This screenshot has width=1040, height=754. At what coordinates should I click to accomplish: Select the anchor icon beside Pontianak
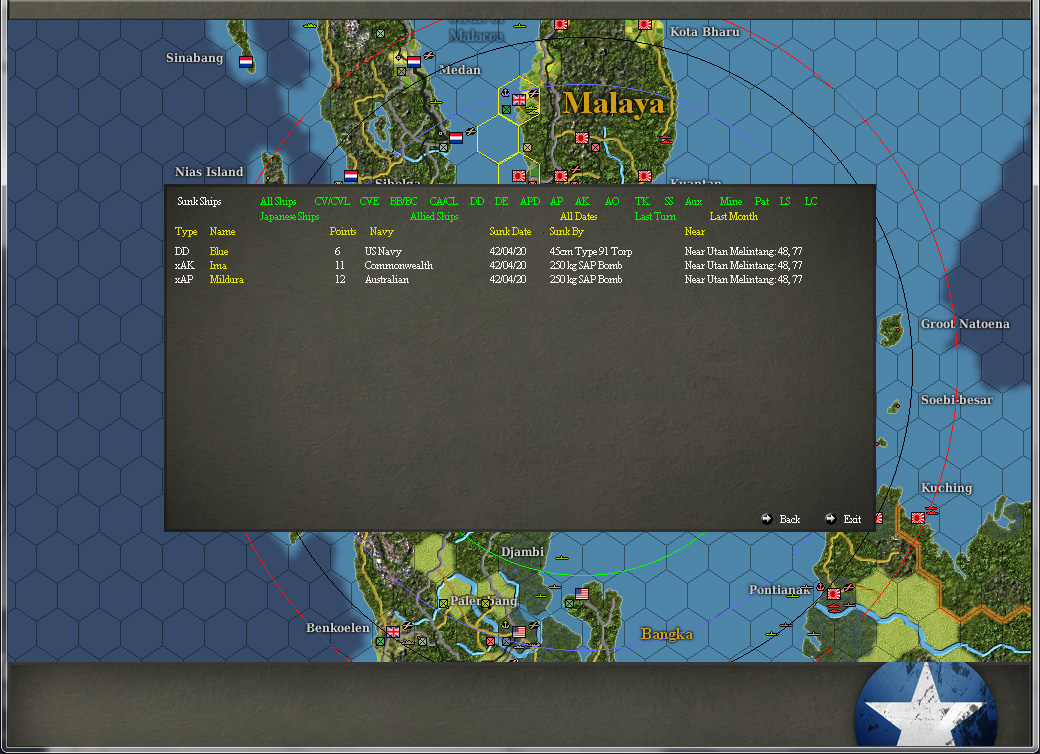tap(819, 589)
